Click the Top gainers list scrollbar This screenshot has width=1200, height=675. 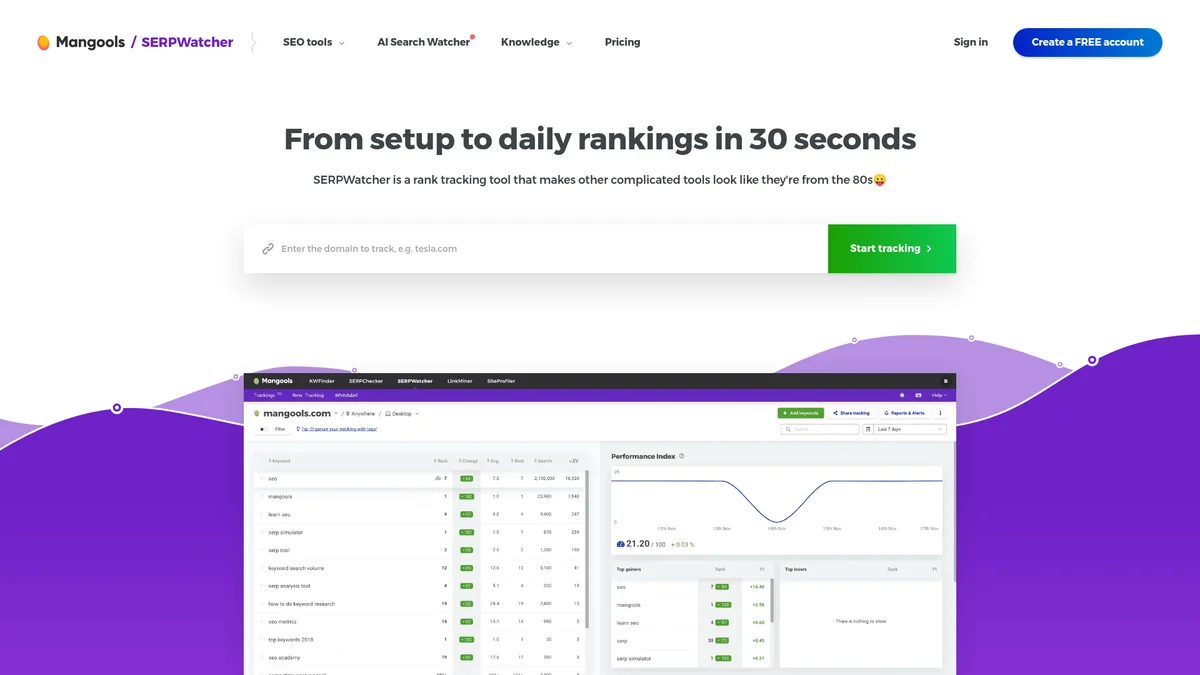click(771, 600)
